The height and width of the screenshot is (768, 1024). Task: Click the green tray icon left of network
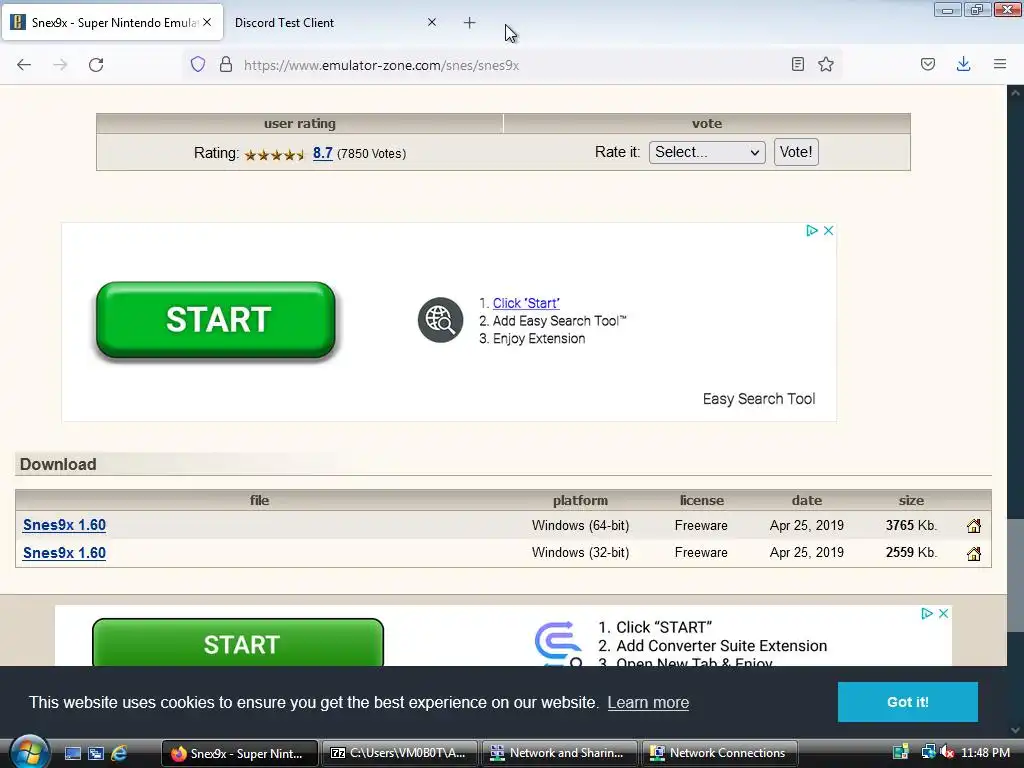pyautogui.click(x=901, y=752)
